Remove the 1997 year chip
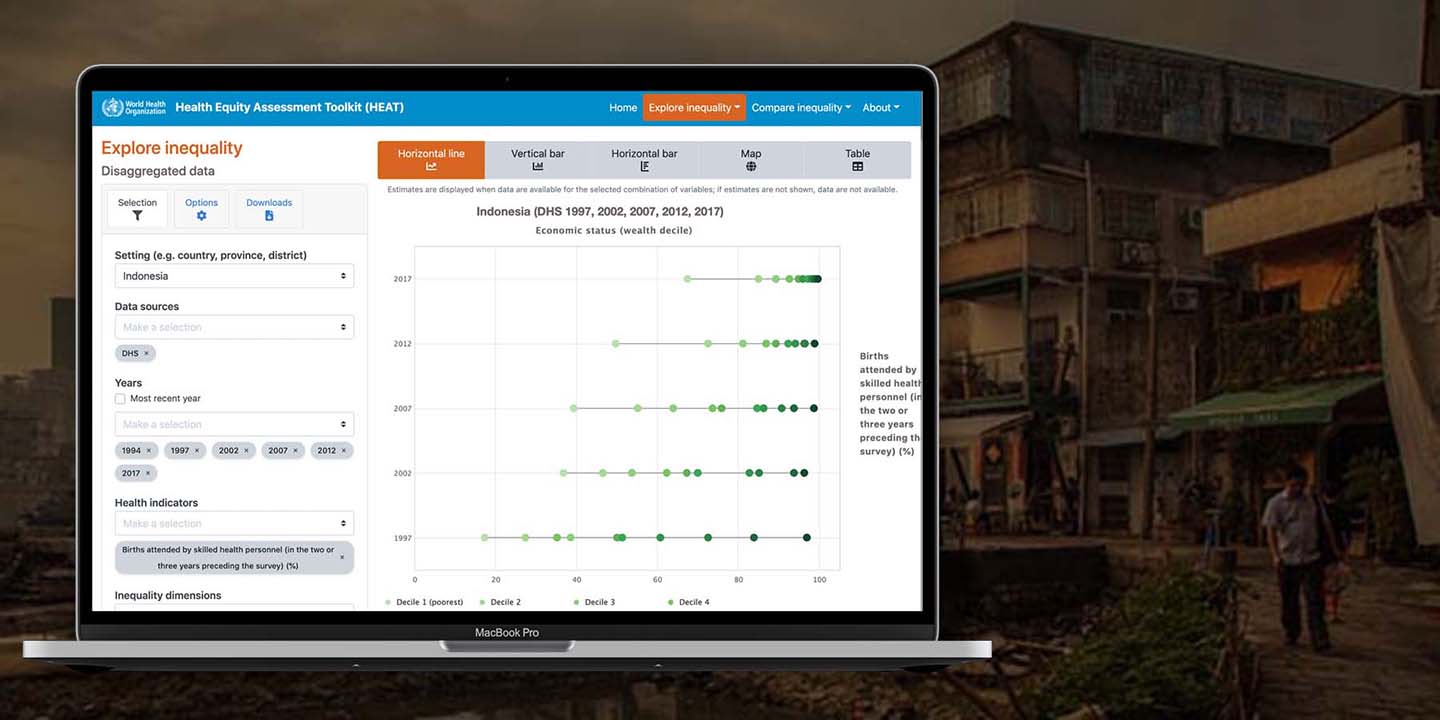This screenshot has height=720, width=1440. [197, 450]
